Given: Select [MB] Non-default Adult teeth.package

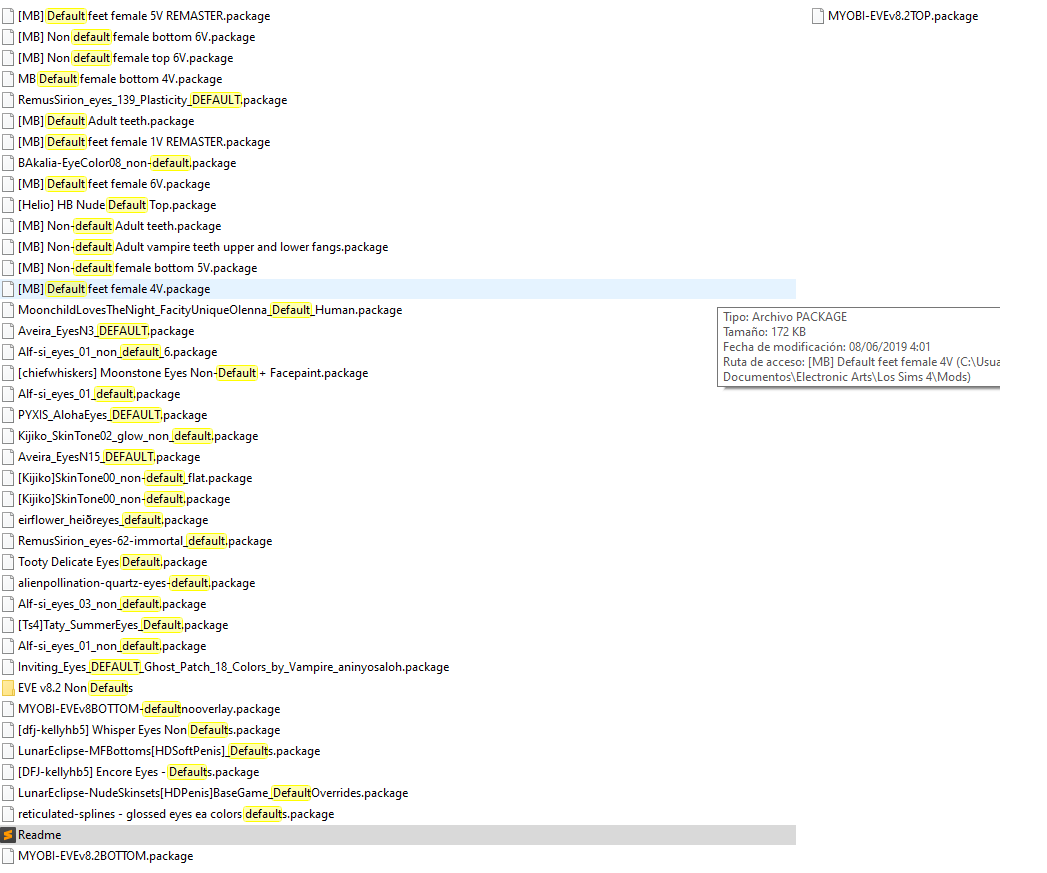Looking at the screenshot, I should [x=120, y=226].
